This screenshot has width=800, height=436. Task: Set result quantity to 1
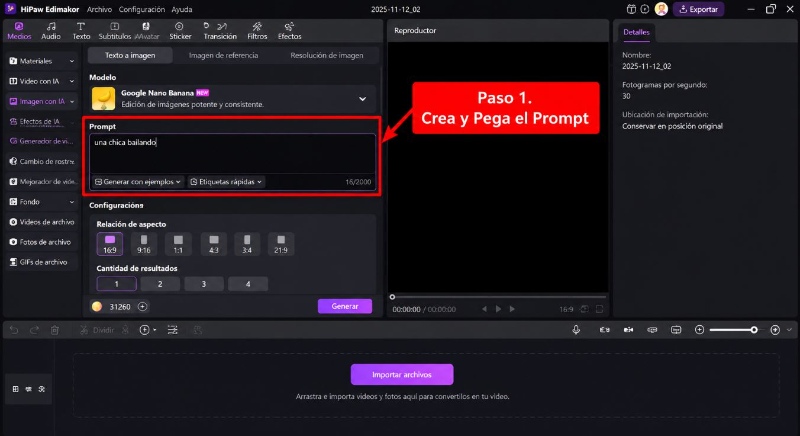(116, 284)
